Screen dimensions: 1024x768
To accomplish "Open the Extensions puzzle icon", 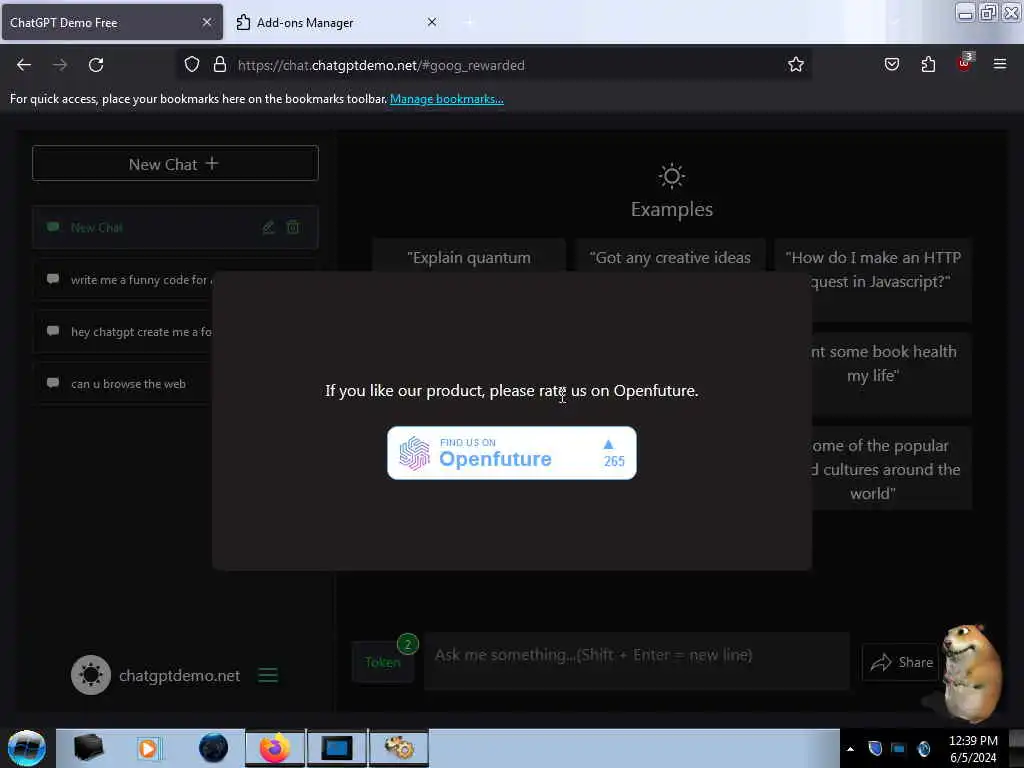I will point(928,65).
